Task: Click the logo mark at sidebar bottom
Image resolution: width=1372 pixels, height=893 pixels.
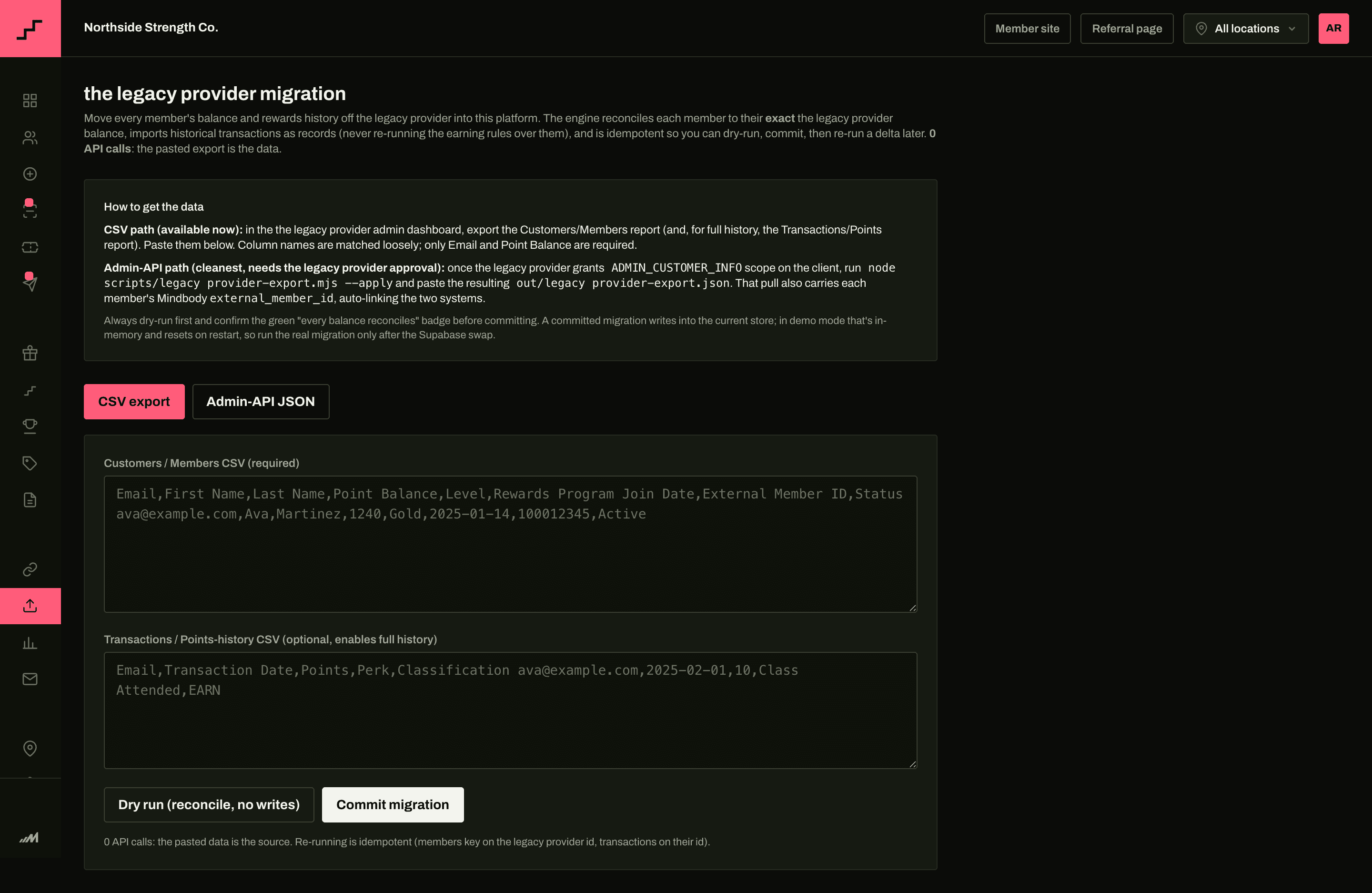Action: (30, 837)
